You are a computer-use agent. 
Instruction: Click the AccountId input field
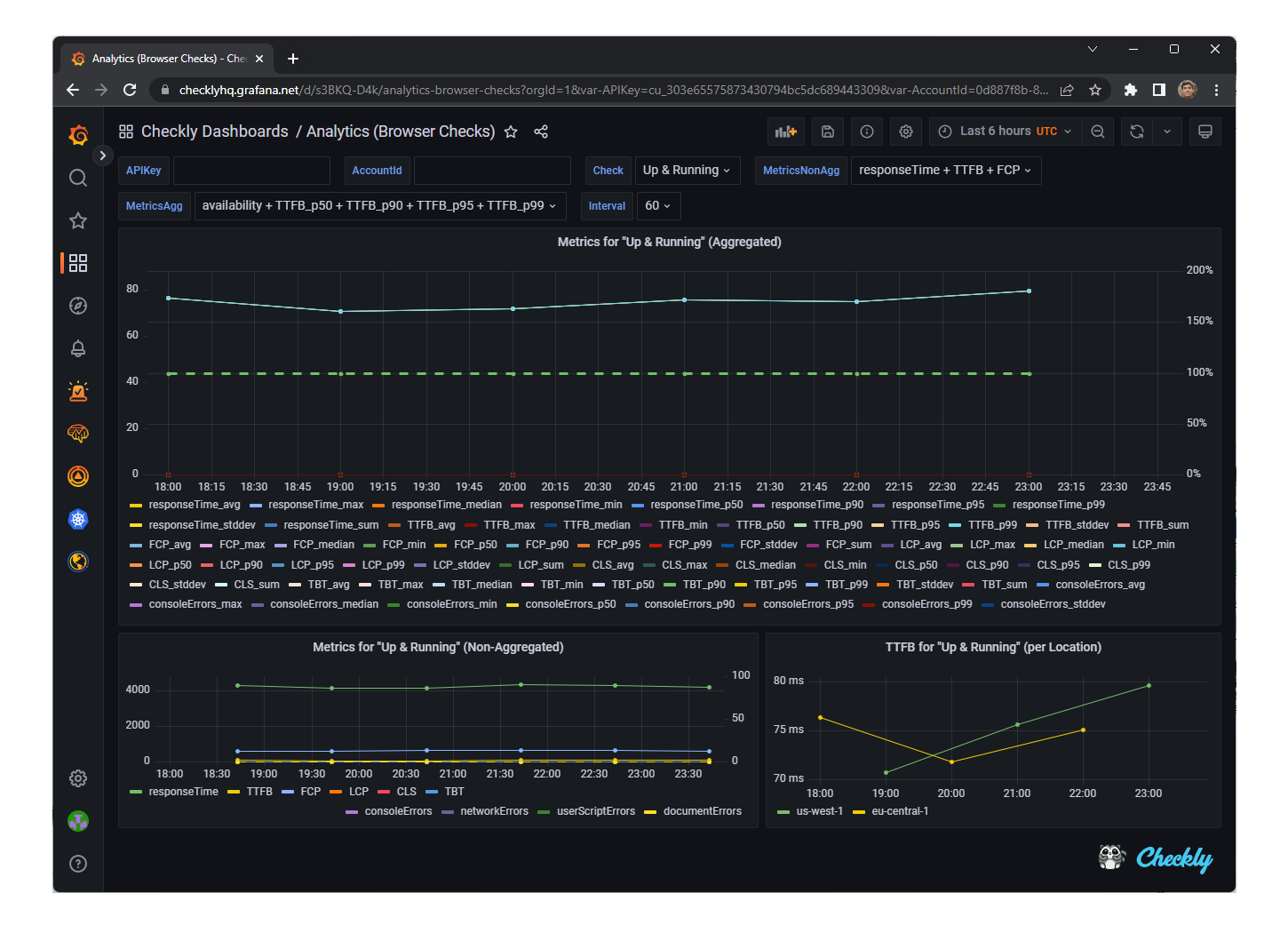[492, 170]
